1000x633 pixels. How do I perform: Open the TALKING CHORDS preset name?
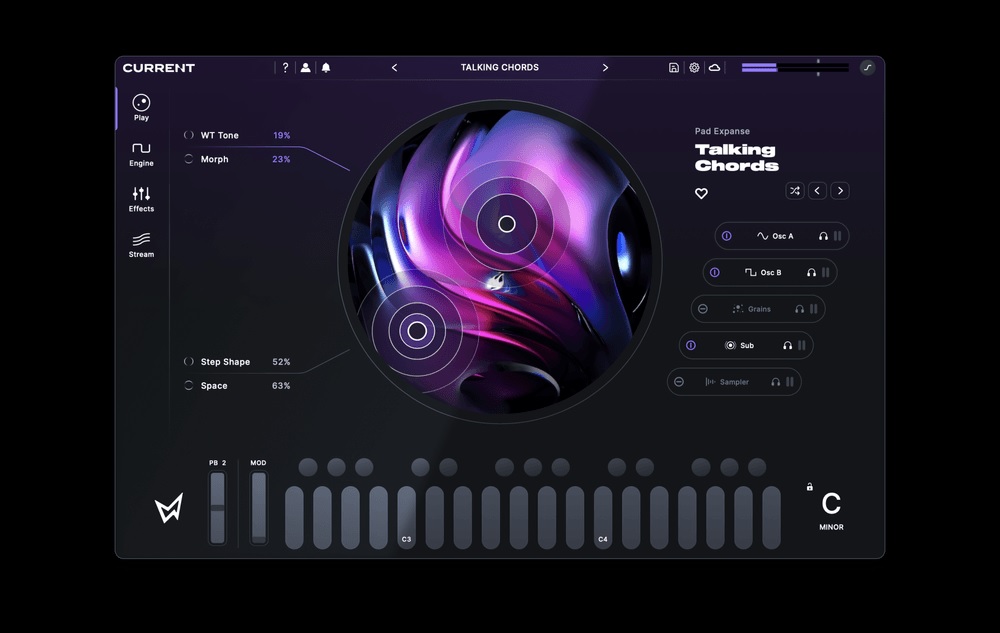(500, 67)
